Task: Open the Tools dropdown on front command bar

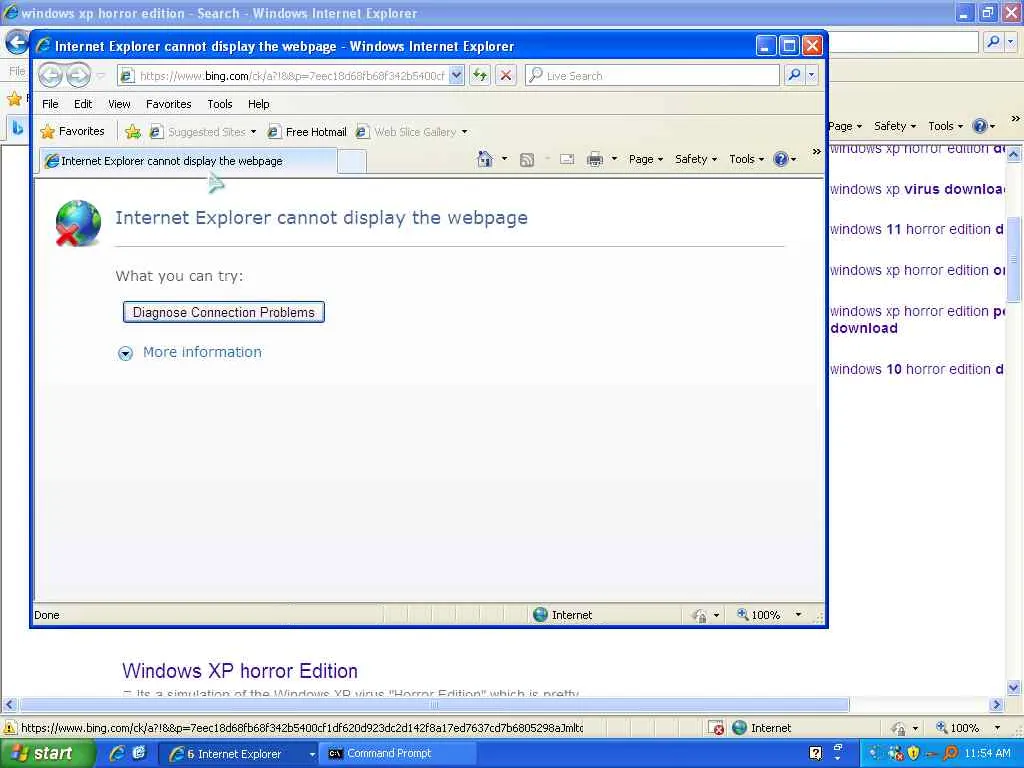Action: tap(746, 159)
